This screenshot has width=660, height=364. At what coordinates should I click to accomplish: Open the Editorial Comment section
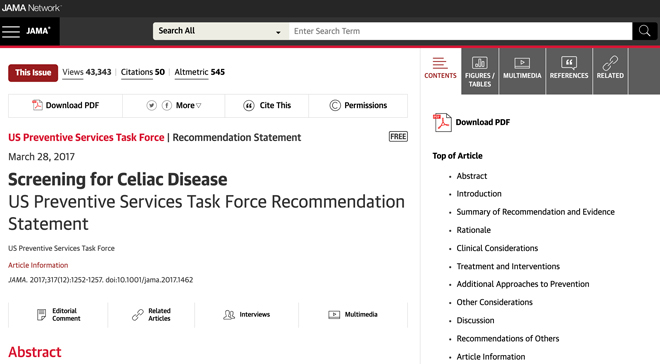[x=58, y=315]
